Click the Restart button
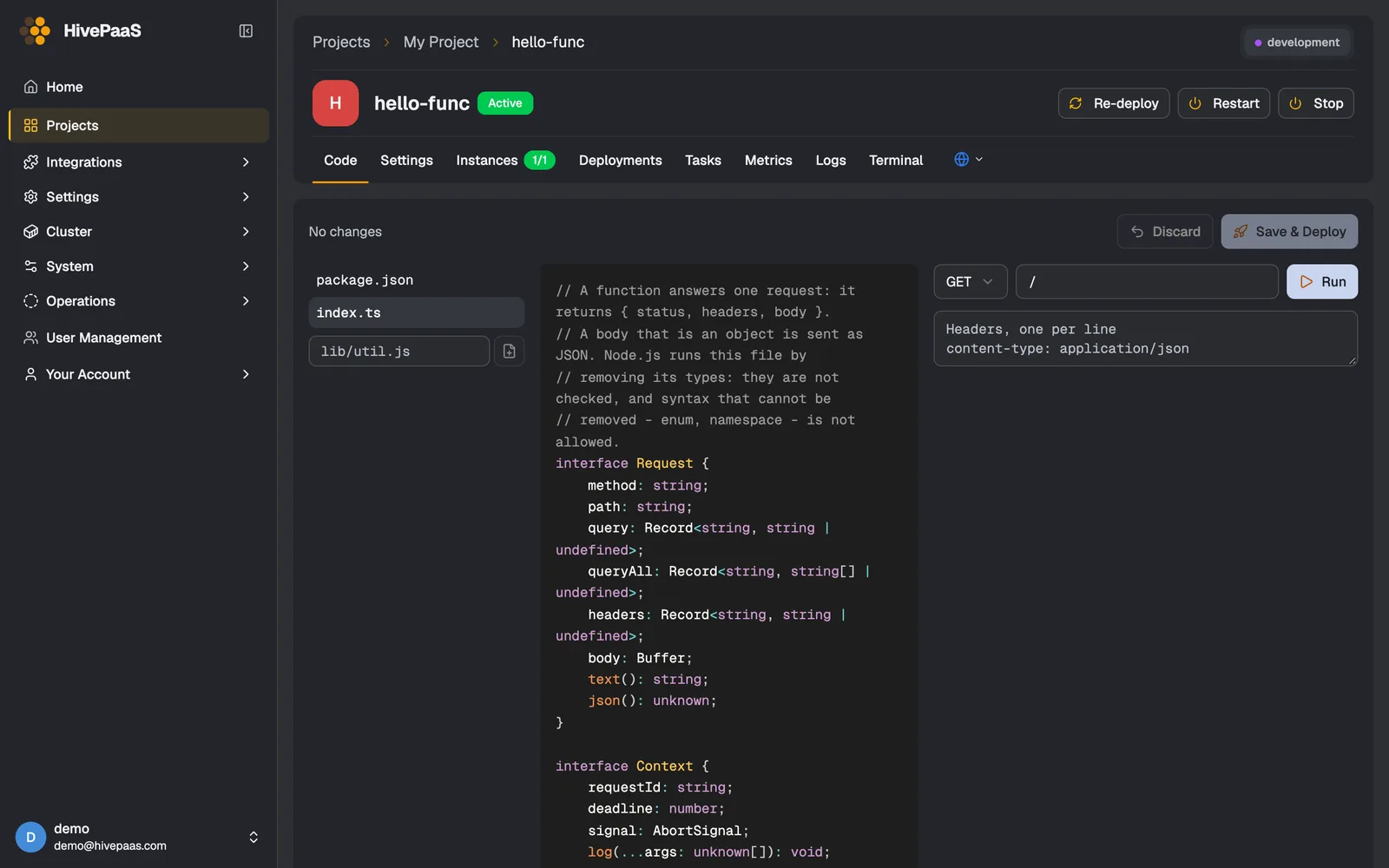The width and height of the screenshot is (1389, 868). pyautogui.click(x=1224, y=103)
